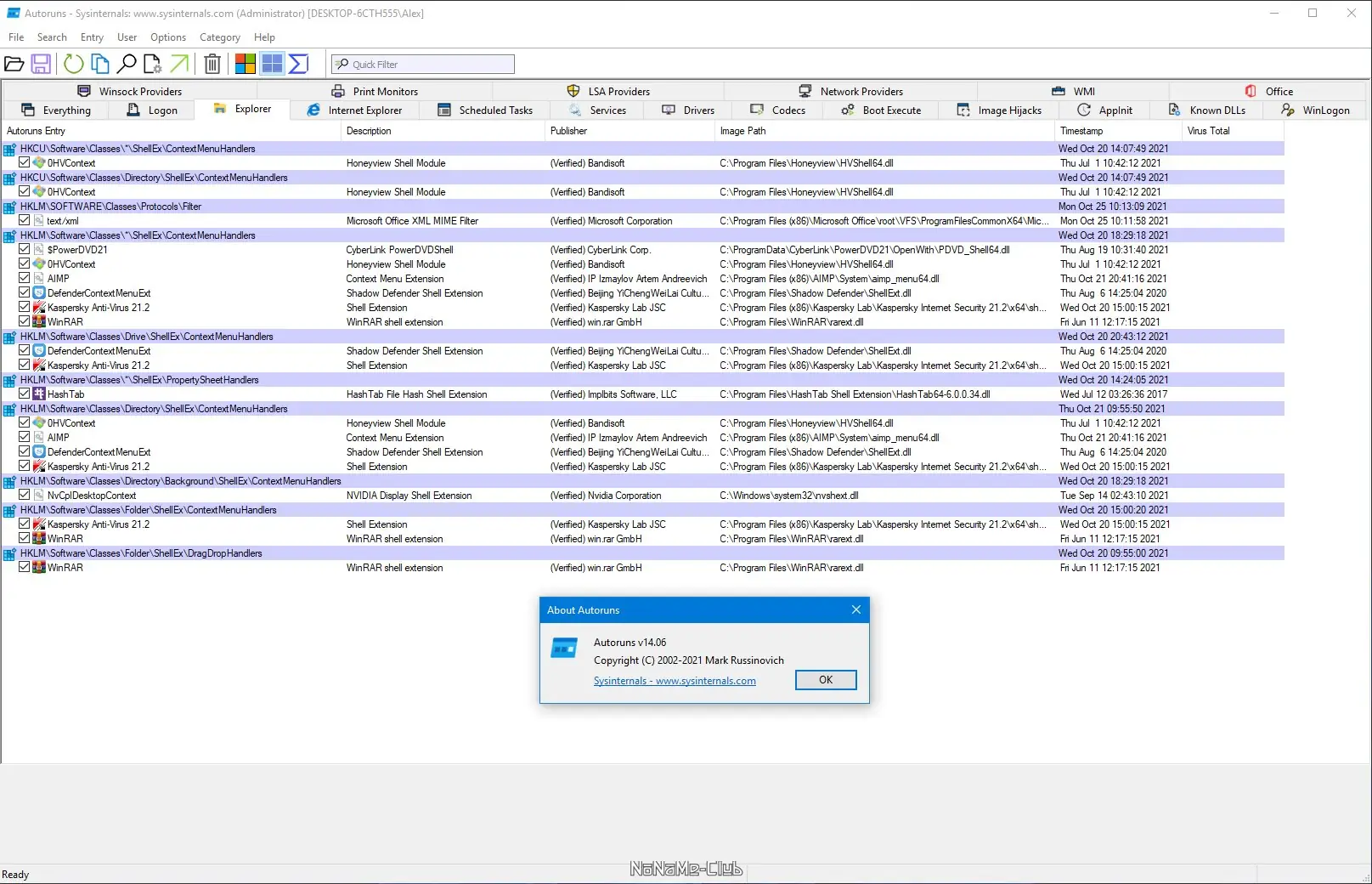The image size is (1372, 884).
Task: Sort by the Publisher column header
Action: click(630, 131)
